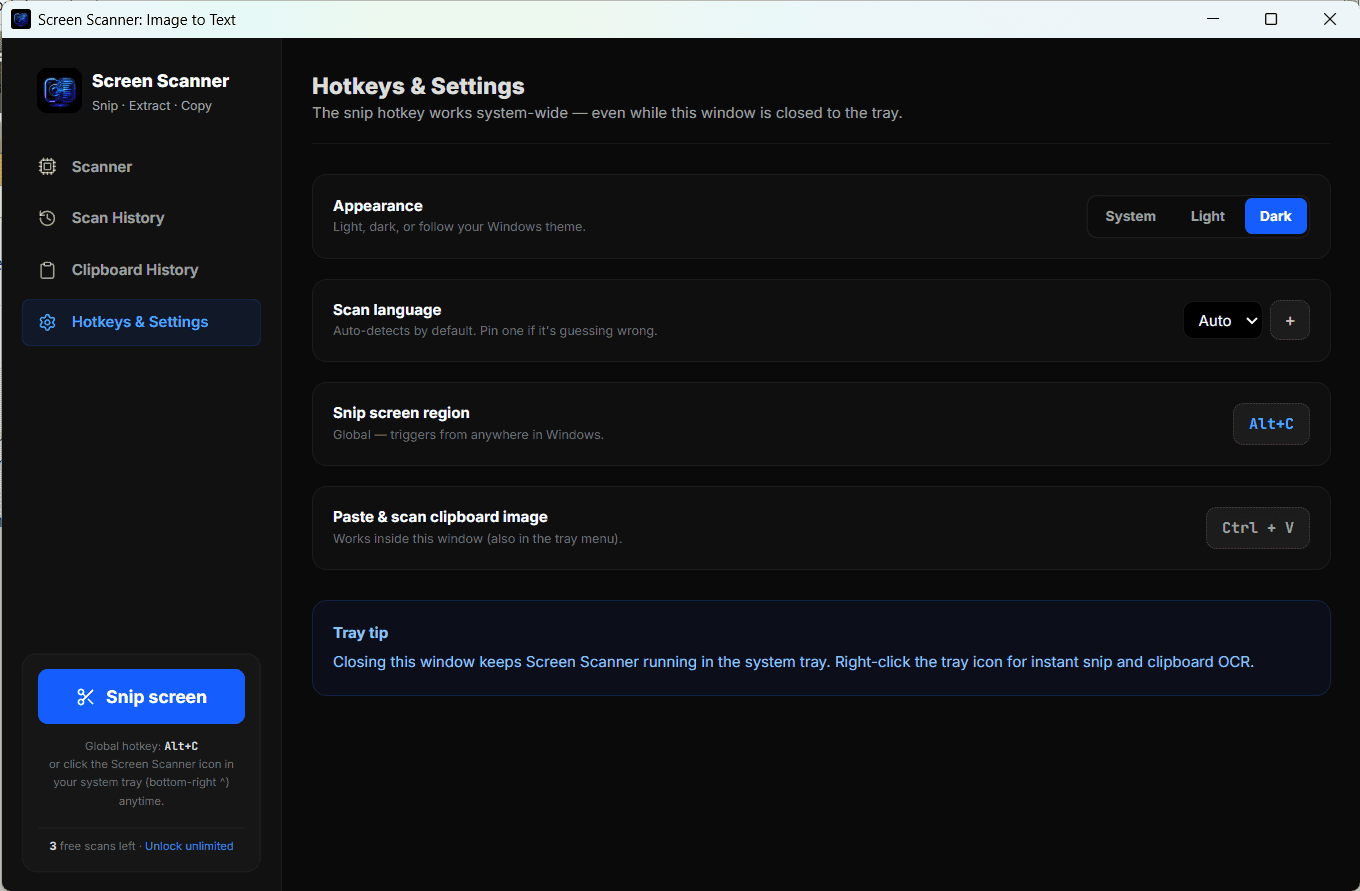
Task: Click "Light, dark, or follow your Windows theme." text
Action: [459, 227]
